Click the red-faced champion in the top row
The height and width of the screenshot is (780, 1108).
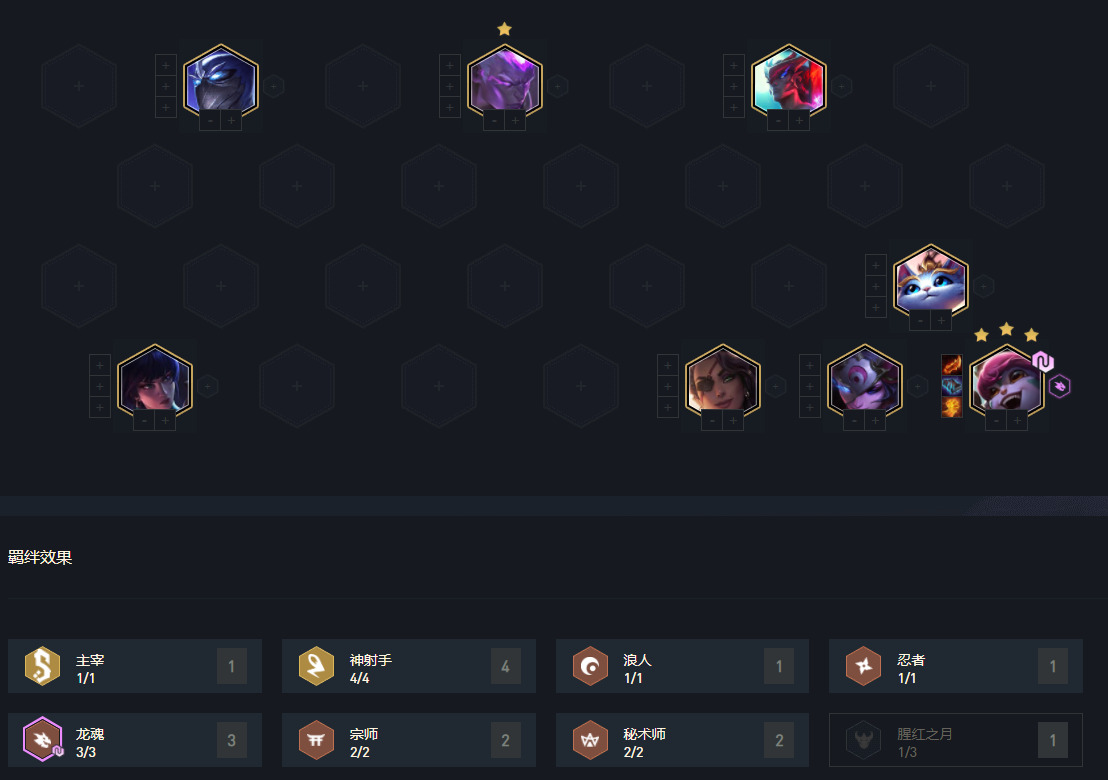(789, 80)
